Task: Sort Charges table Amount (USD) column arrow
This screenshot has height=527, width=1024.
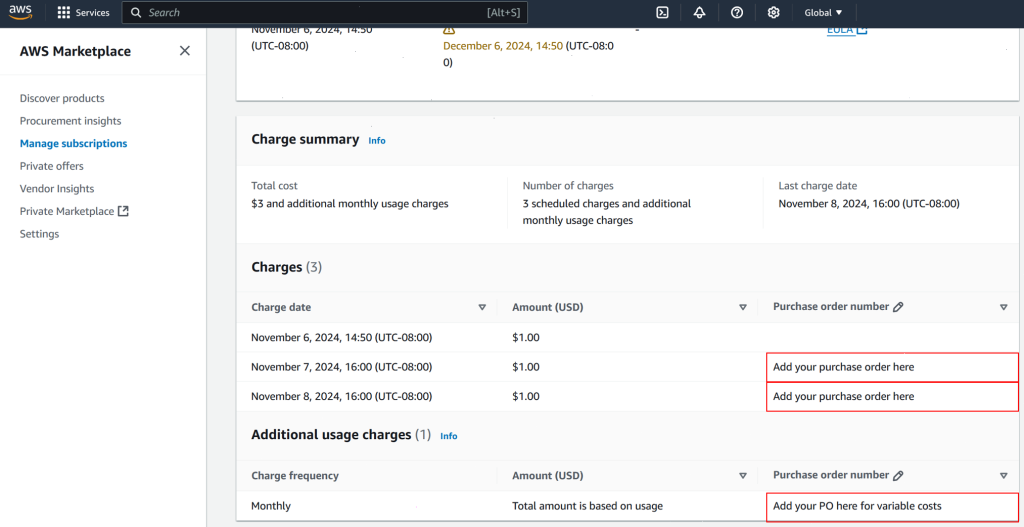Action: pos(743,307)
